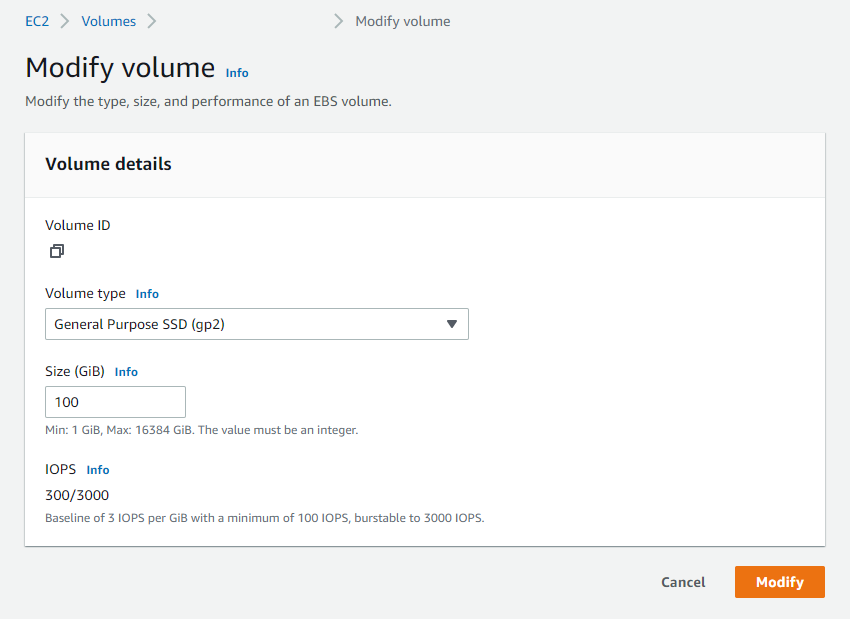Viewport: 850px width, 619px height.
Task: Click the Volume details section heading
Action: (108, 164)
